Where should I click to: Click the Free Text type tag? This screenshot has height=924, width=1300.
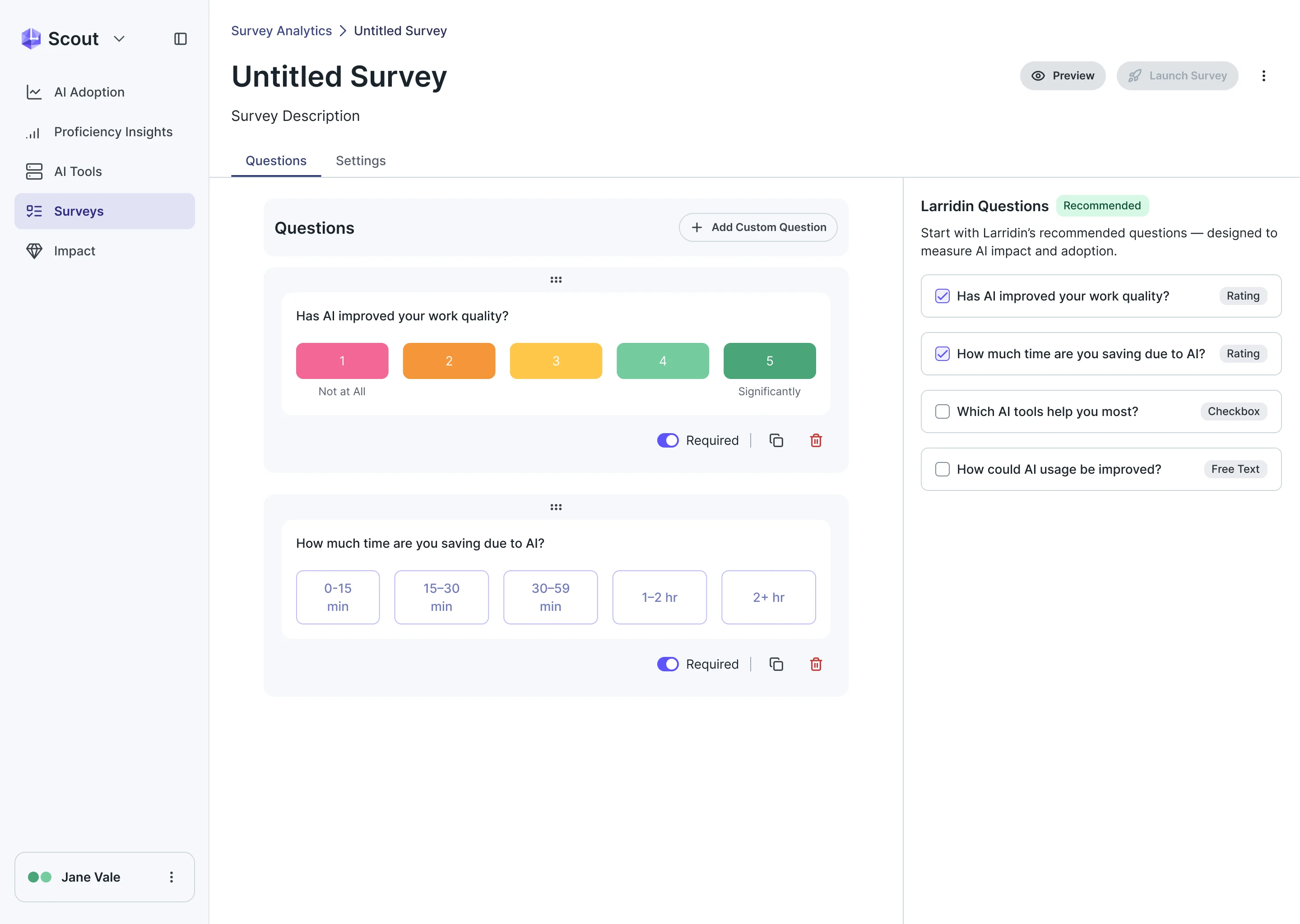[1235, 469]
